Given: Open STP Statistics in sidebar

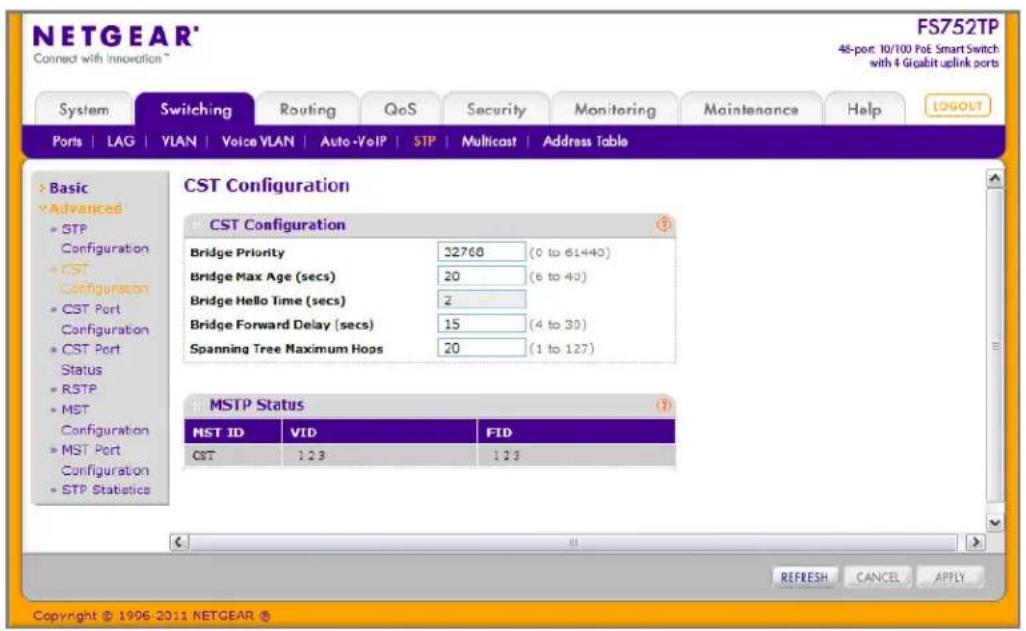Looking at the screenshot, I should 105,490.
